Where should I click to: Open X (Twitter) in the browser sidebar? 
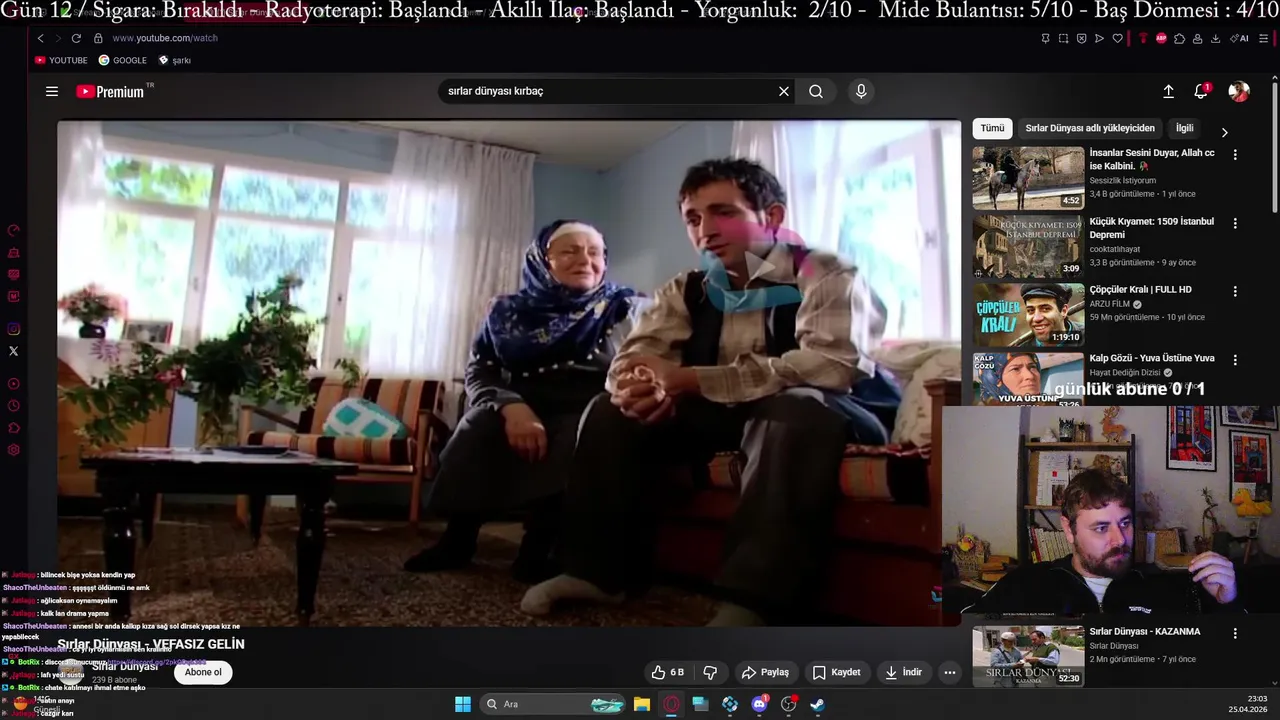13,351
